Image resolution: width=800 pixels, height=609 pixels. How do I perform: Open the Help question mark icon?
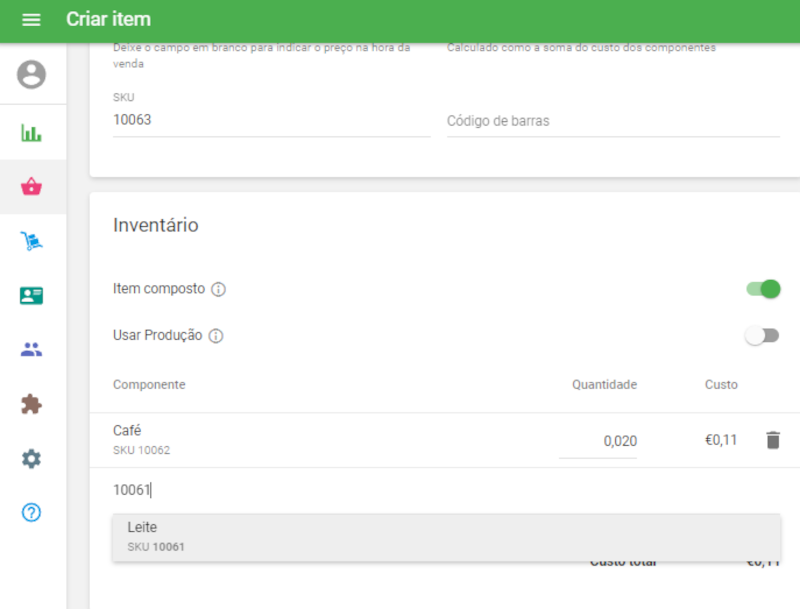(x=32, y=513)
